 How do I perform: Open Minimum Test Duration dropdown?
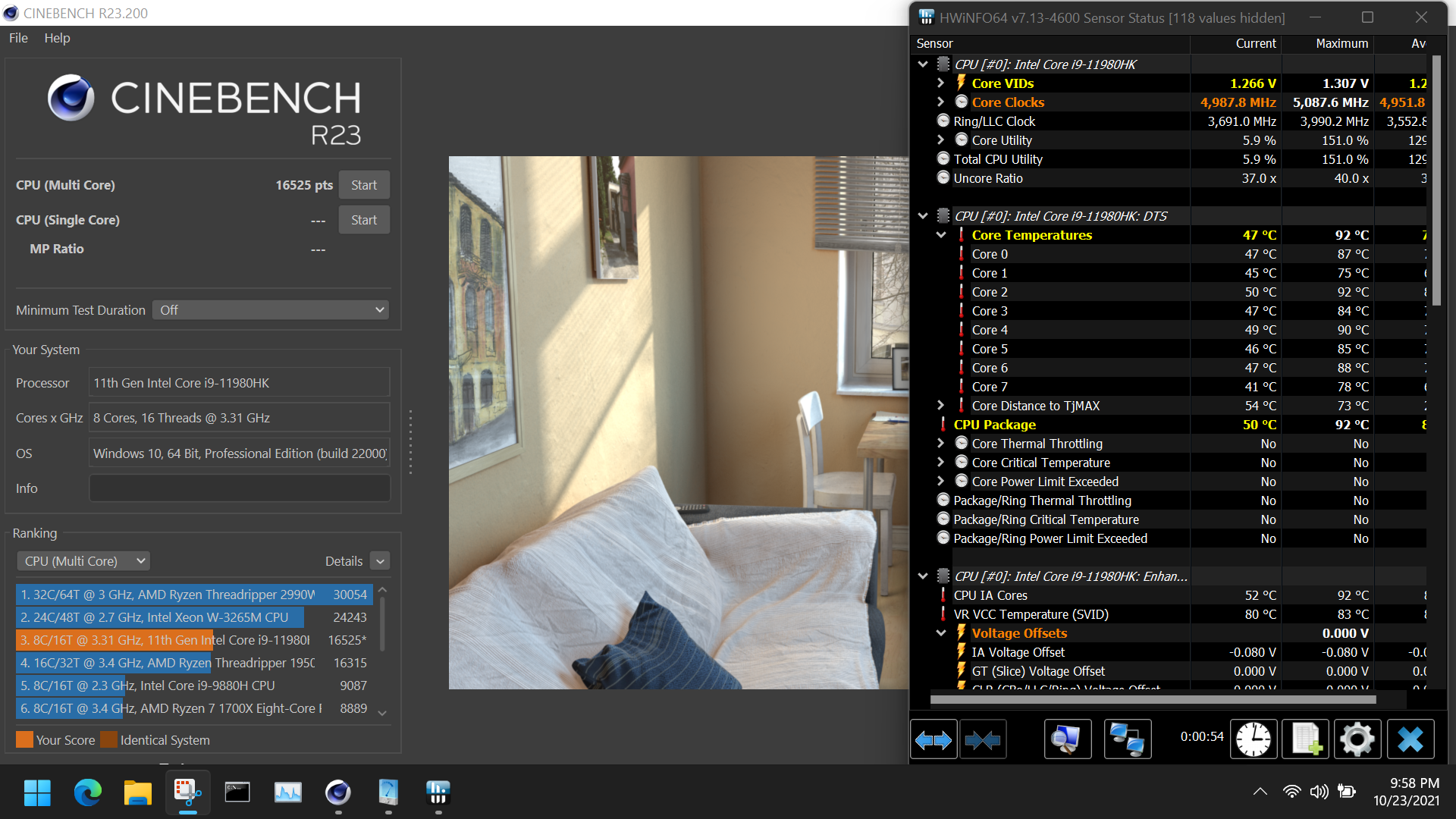(x=271, y=310)
